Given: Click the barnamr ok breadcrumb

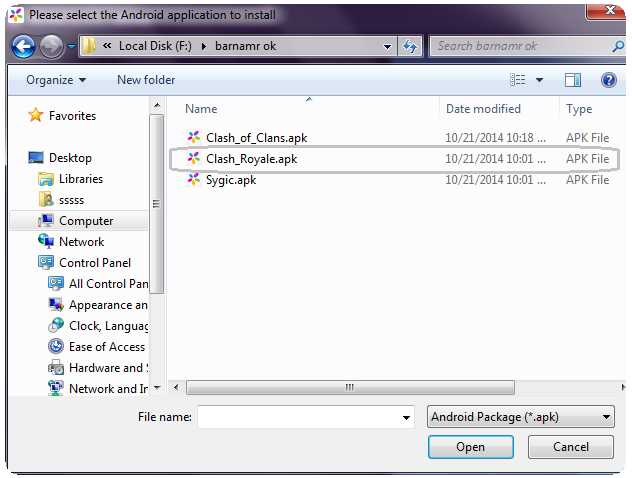Looking at the screenshot, I should 245,46.
